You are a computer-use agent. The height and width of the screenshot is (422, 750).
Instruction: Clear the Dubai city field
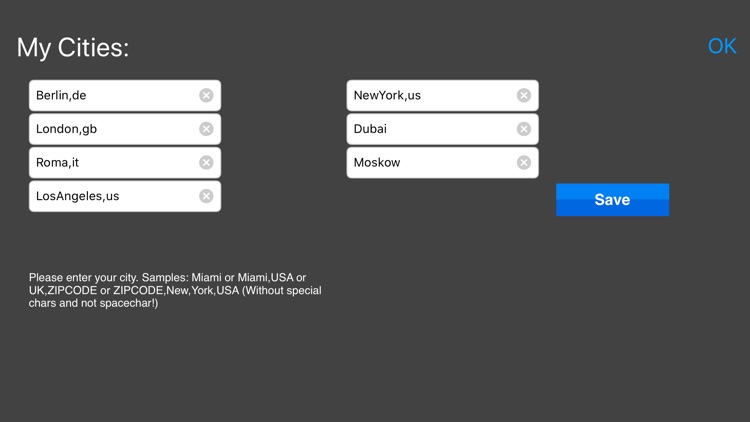tap(524, 129)
